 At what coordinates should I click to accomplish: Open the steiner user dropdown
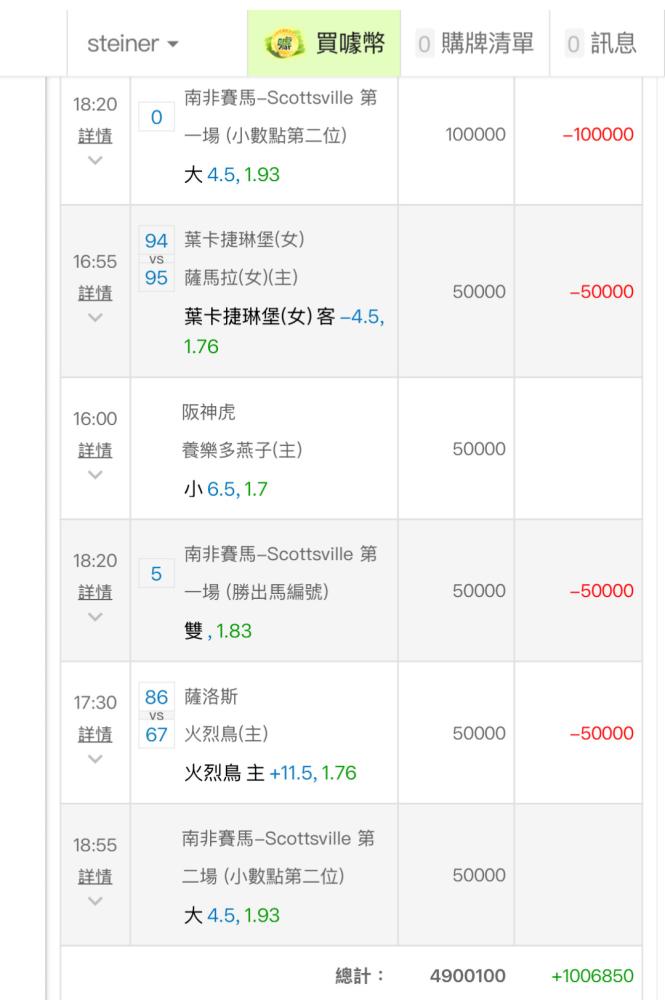coord(132,44)
